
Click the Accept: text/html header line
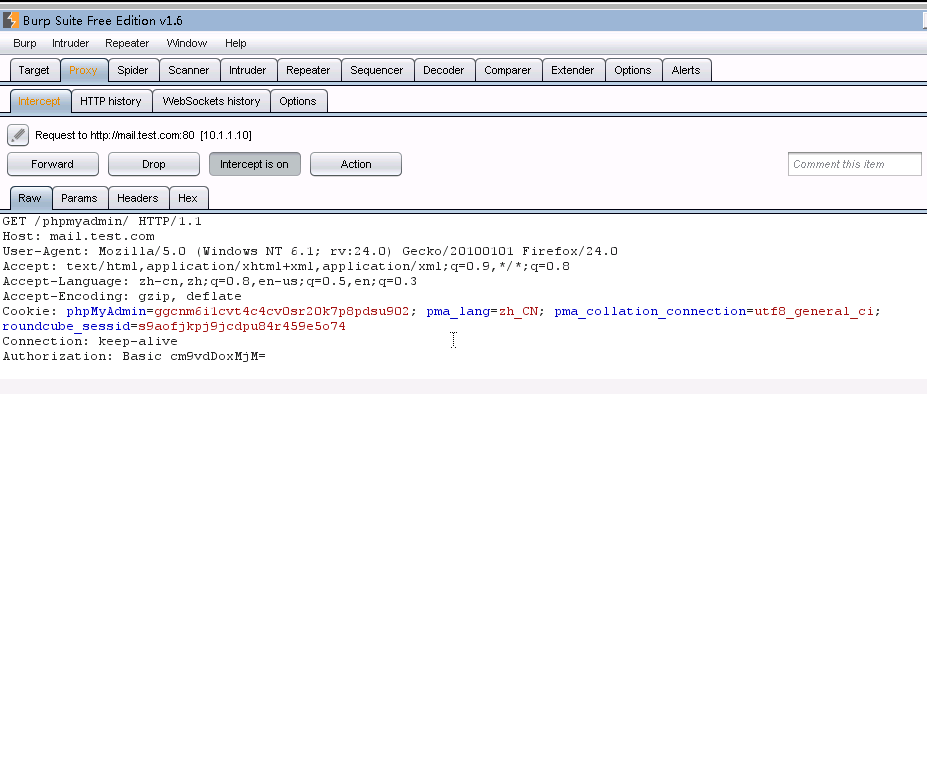pyautogui.click(x=286, y=266)
